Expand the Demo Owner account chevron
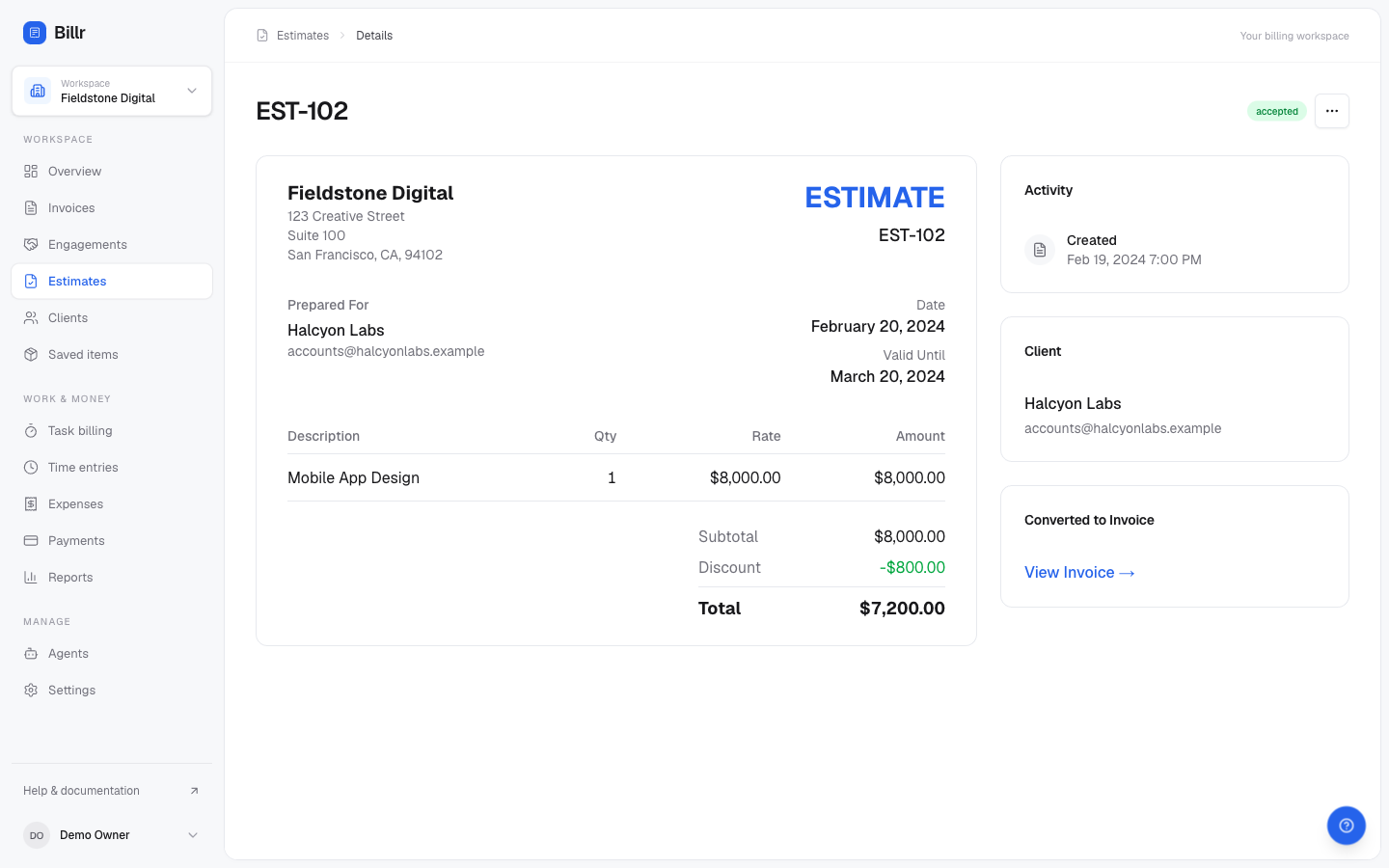Viewport: 1389px width, 868px height. pos(193,835)
